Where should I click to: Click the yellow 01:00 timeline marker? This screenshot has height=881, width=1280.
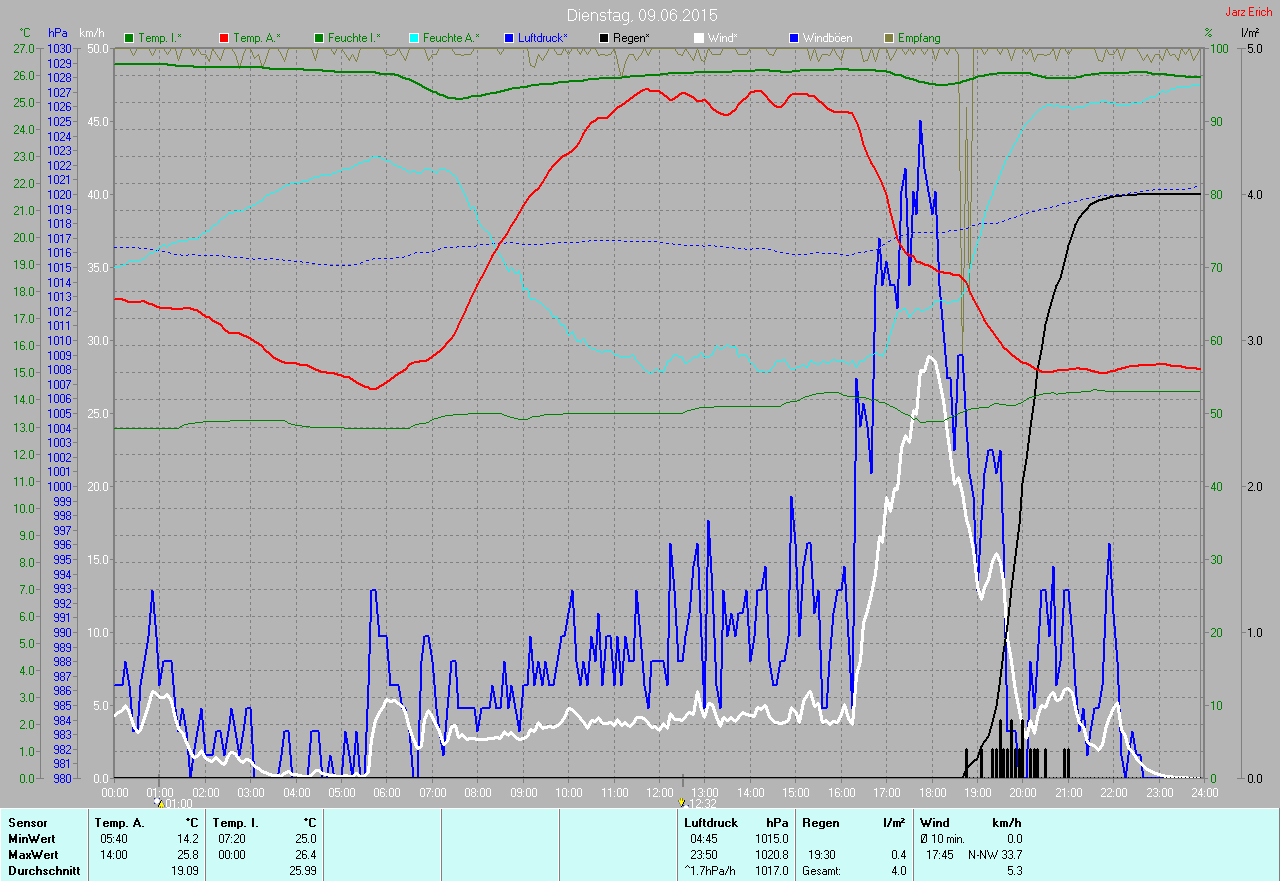[x=158, y=802]
